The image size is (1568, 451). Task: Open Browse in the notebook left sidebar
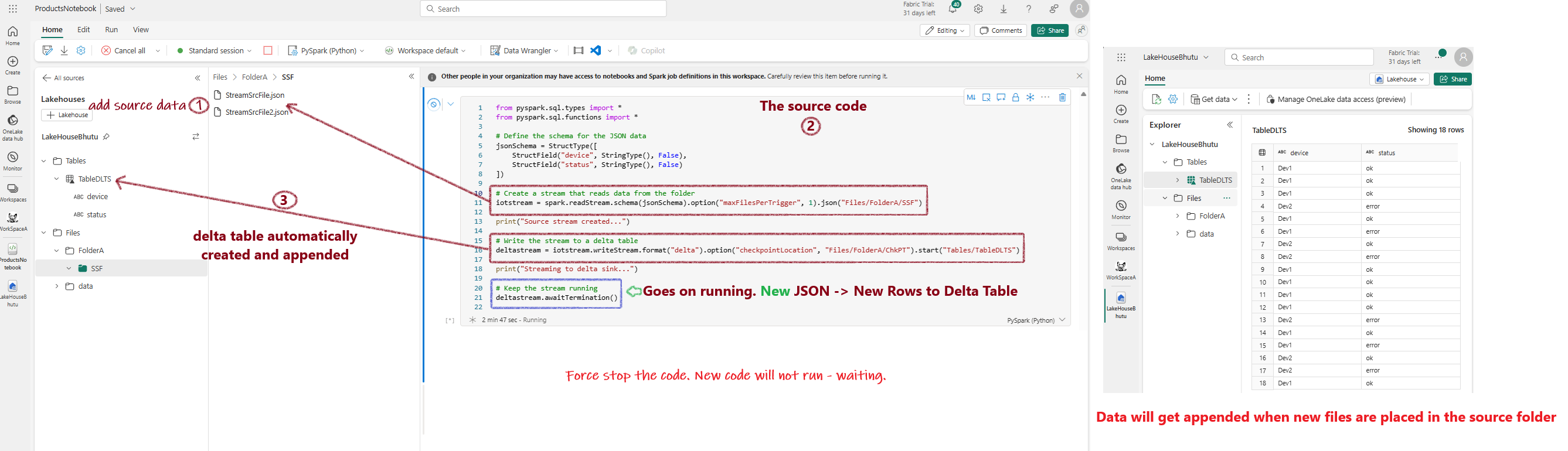tap(13, 94)
